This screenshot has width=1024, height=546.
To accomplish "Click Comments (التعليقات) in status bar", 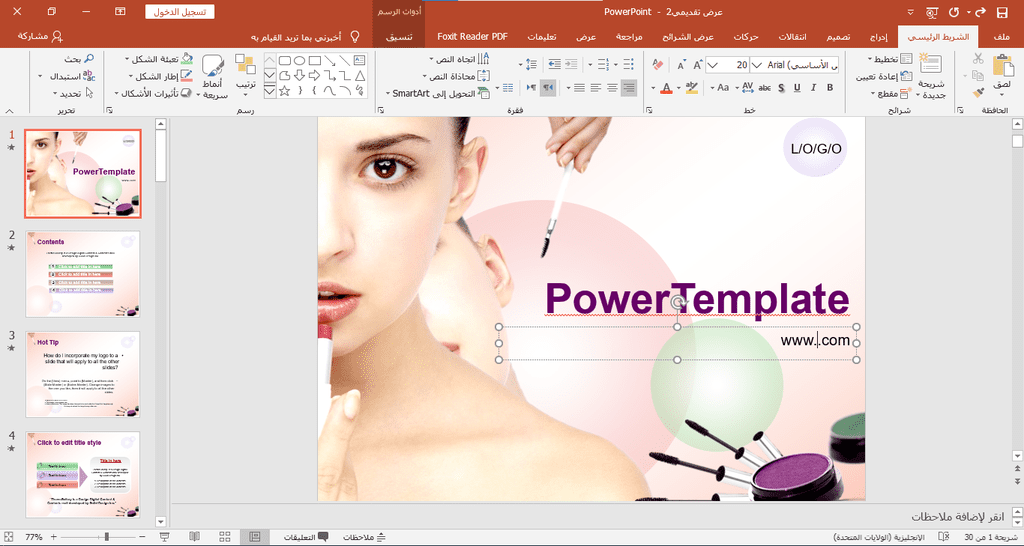I will tap(306, 537).
